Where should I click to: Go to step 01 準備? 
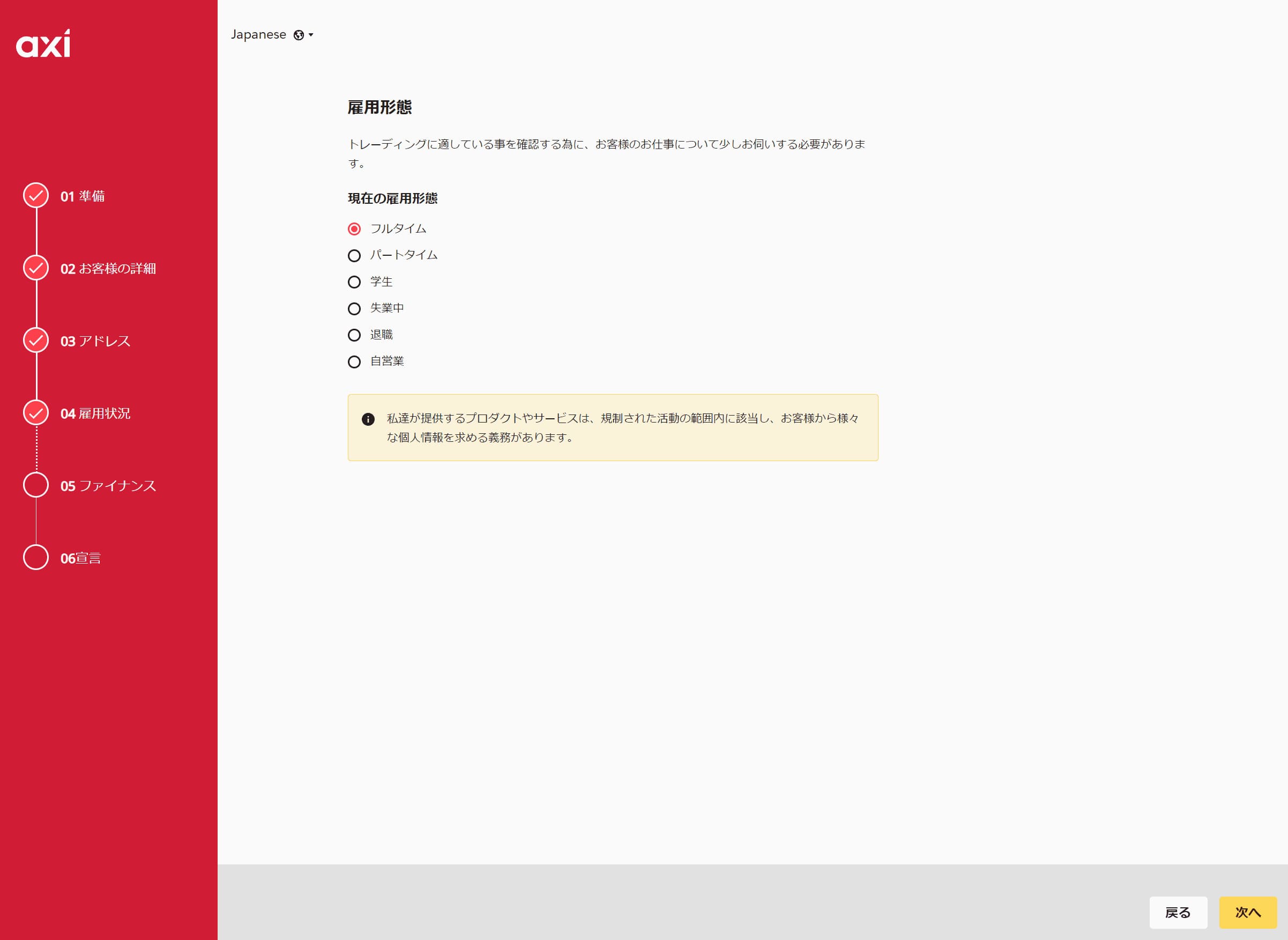(x=83, y=196)
